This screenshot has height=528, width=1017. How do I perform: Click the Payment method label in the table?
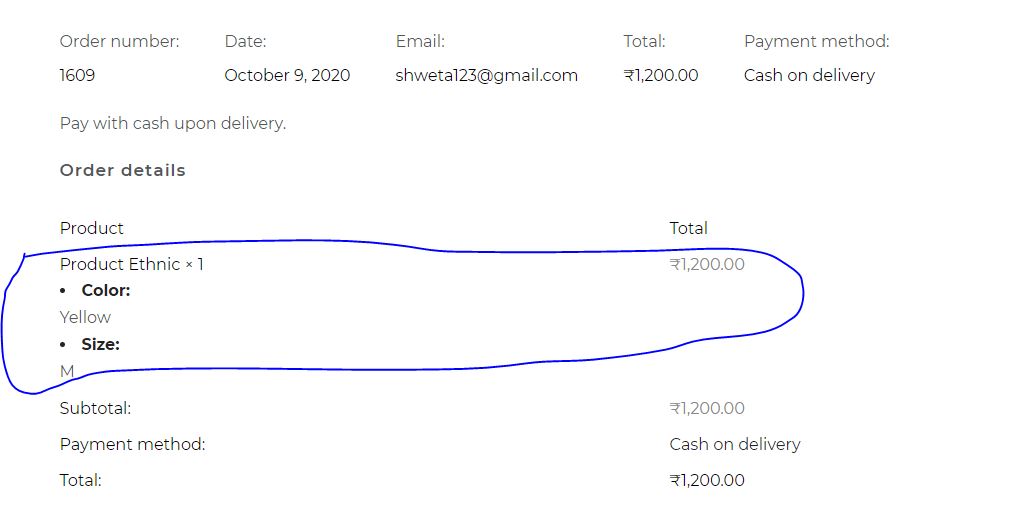click(132, 444)
